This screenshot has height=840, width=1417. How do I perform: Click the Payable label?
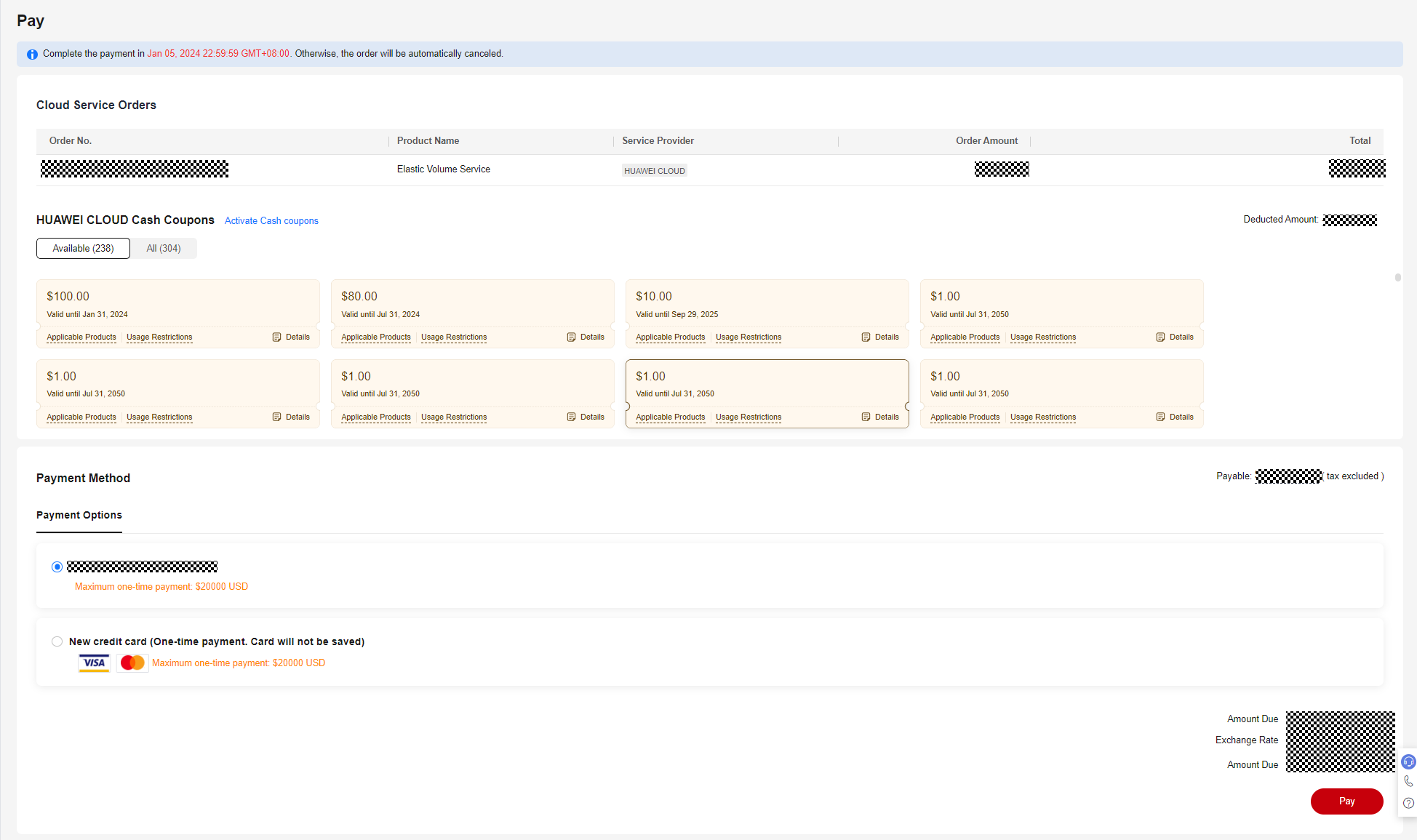pos(1234,476)
